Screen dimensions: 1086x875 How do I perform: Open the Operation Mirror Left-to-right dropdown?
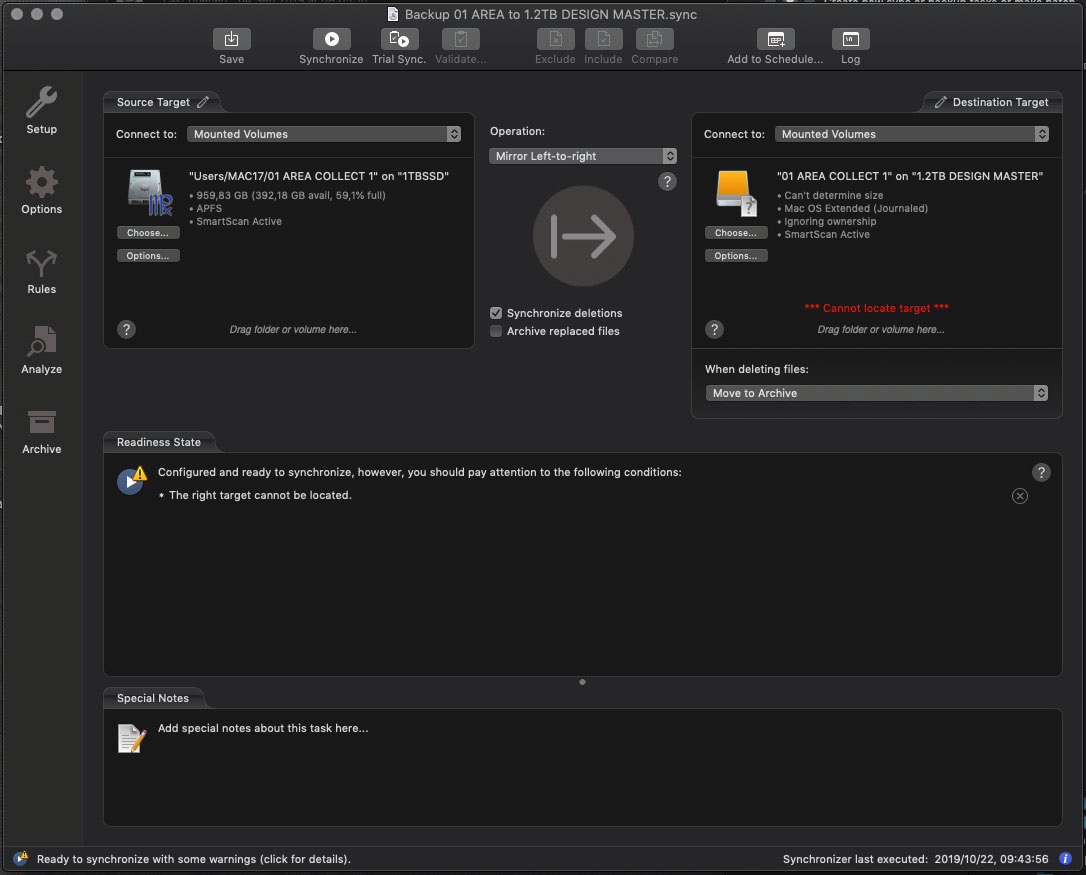[583, 156]
